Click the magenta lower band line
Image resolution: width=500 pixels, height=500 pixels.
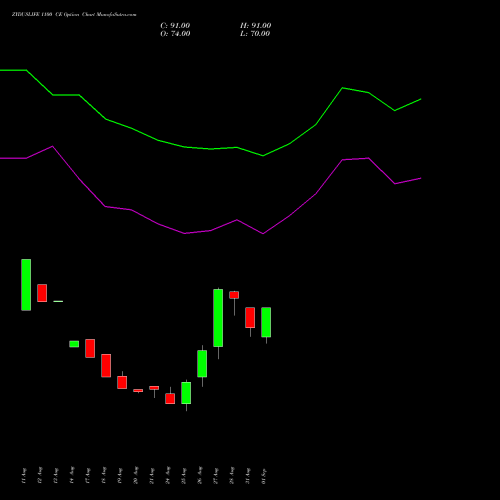211,230
